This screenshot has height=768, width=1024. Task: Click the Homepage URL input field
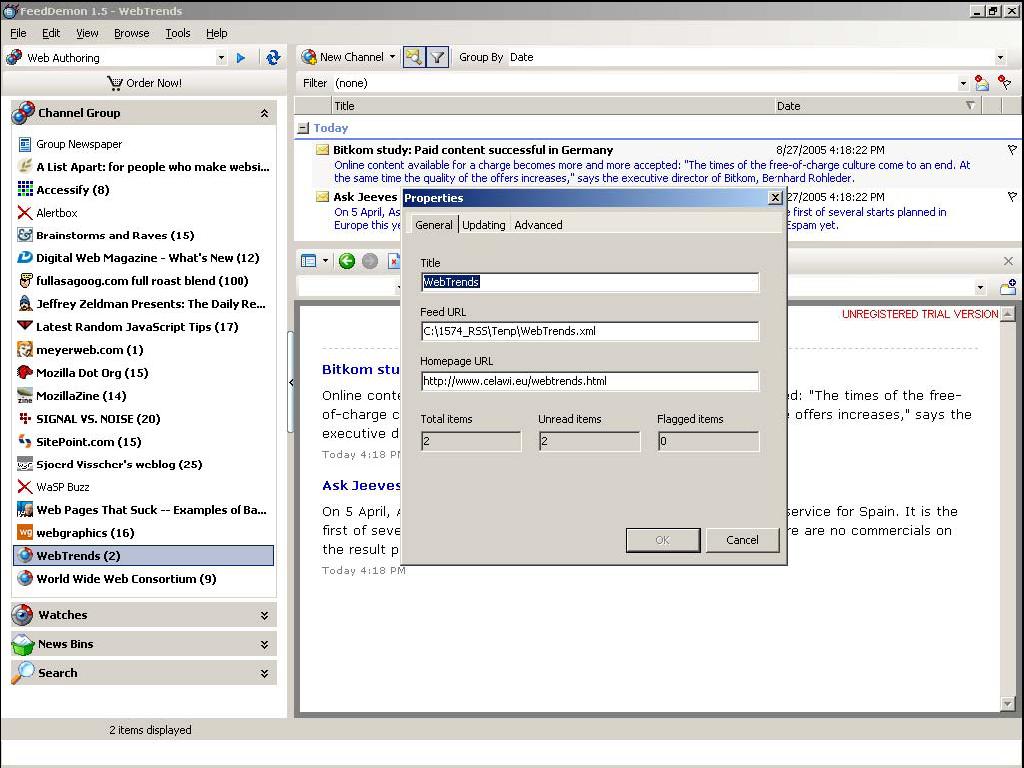pos(590,381)
